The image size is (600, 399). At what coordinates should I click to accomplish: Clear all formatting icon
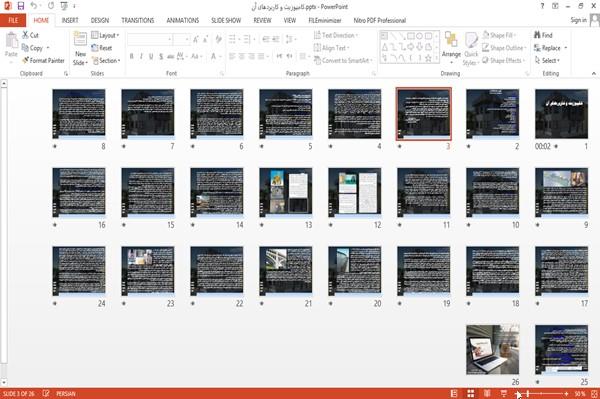(218, 39)
